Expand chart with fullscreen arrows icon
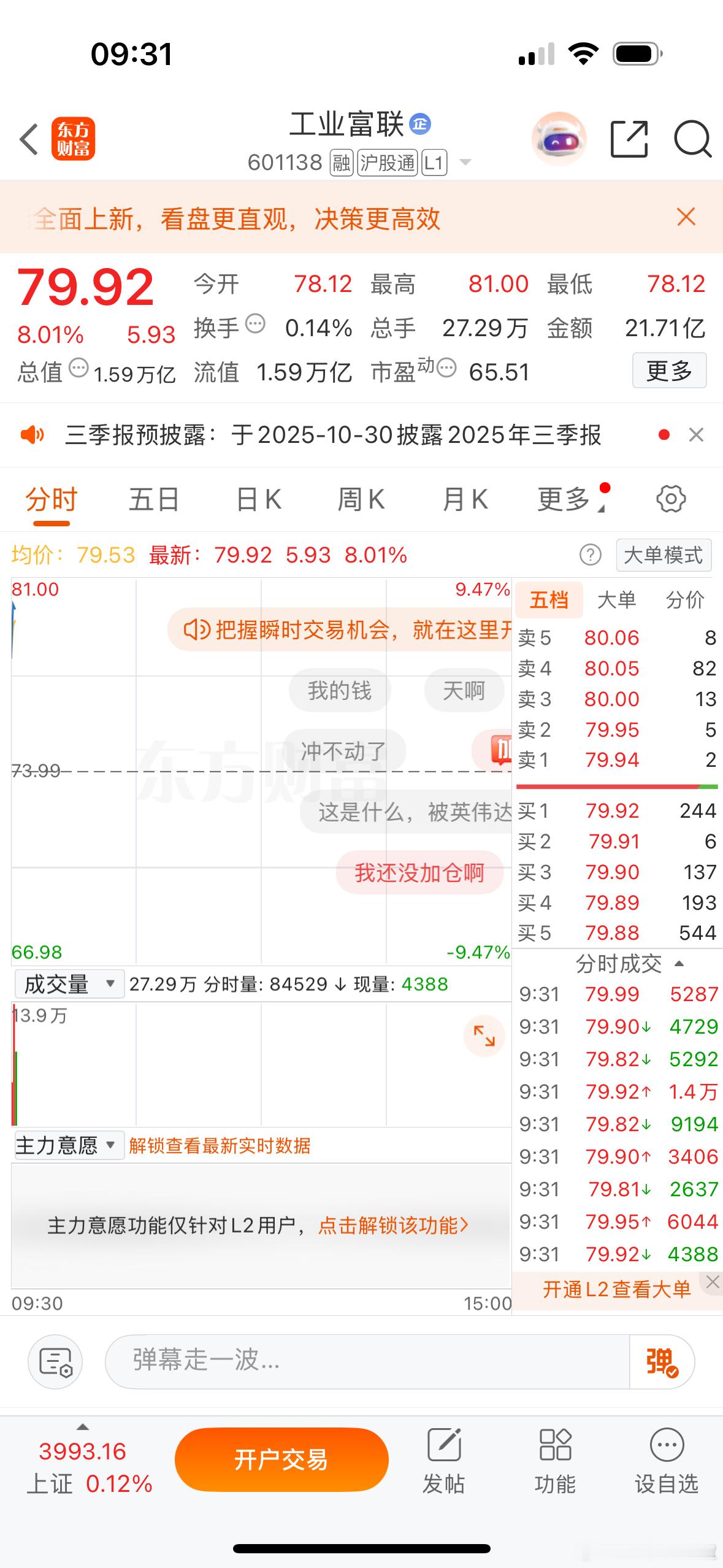 coord(484,1036)
